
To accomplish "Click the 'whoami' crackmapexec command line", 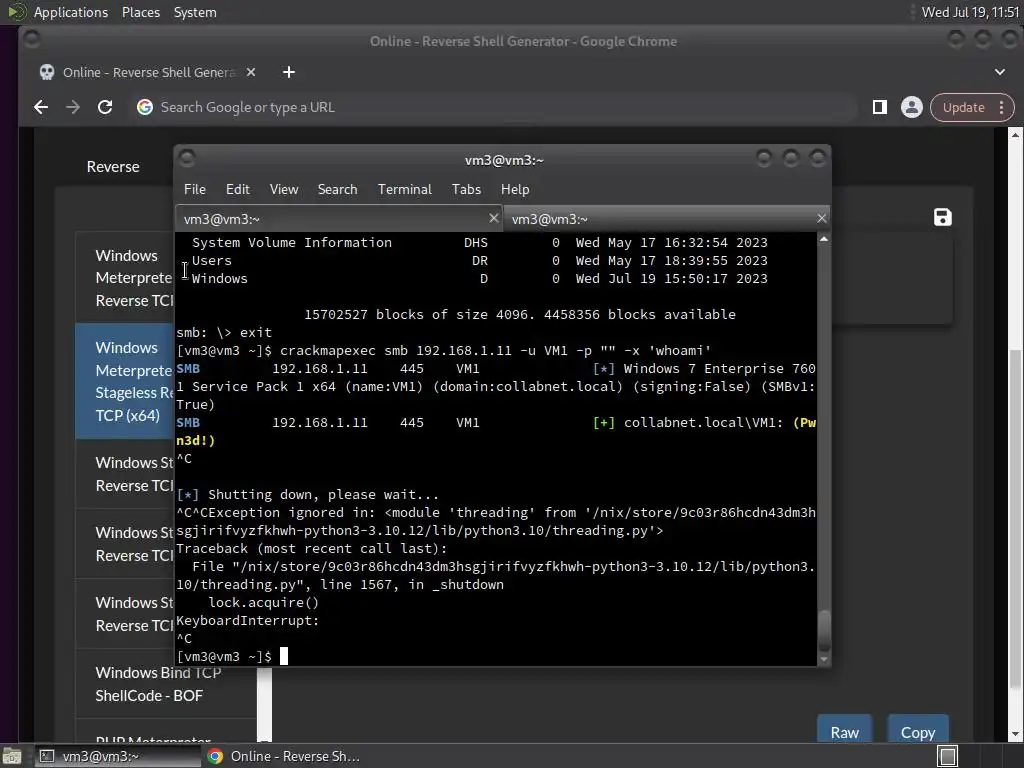I will click(x=443, y=351).
